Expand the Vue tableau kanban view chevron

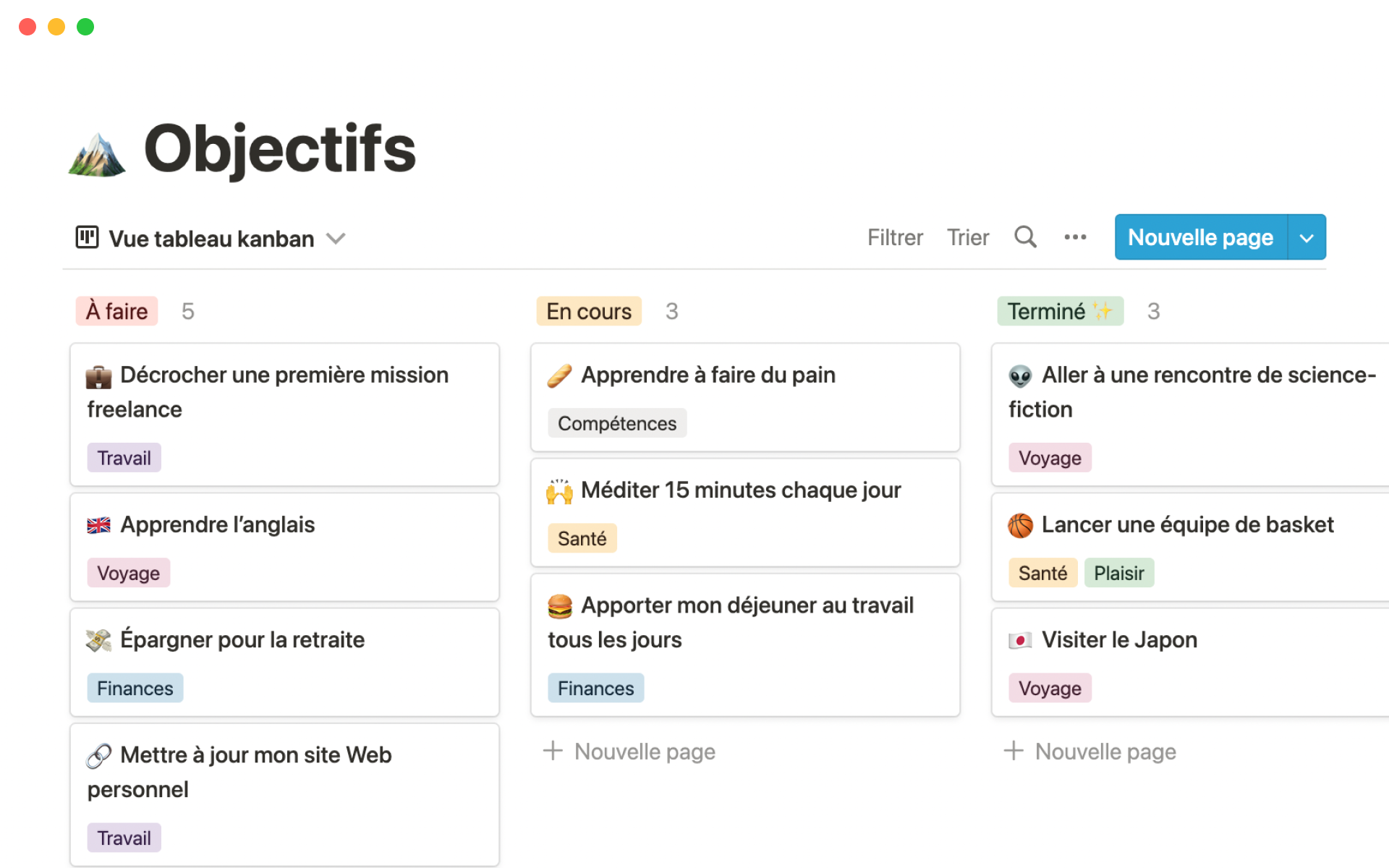tap(336, 239)
